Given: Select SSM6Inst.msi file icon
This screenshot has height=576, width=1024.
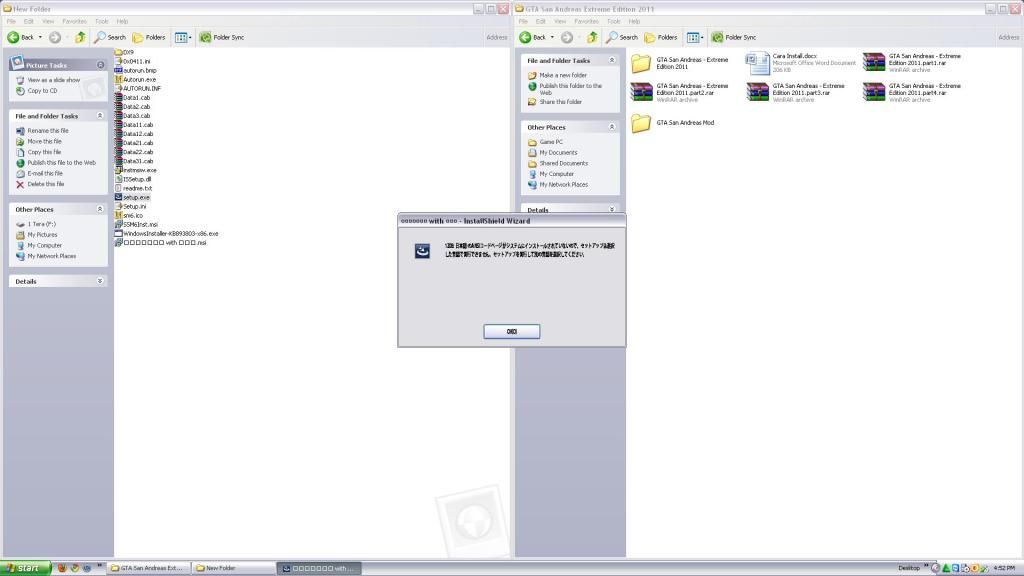Looking at the screenshot, I should (x=118, y=224).
